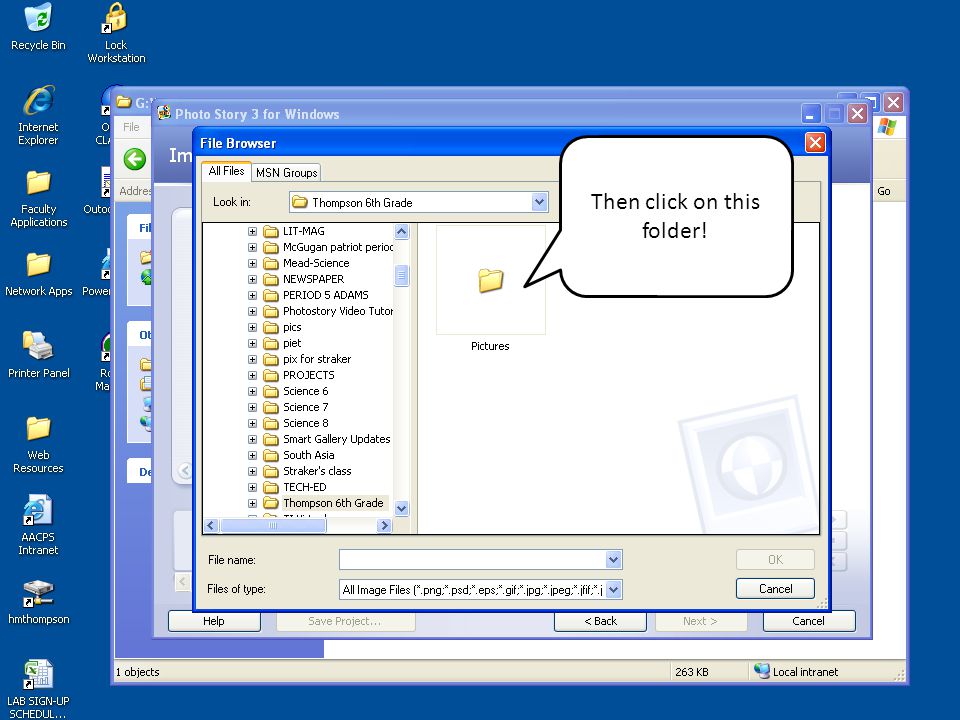This screenshot has height=720, width=960.
Task: Select the TECH-ED folder icon in tree
Action: pos(271,487)
